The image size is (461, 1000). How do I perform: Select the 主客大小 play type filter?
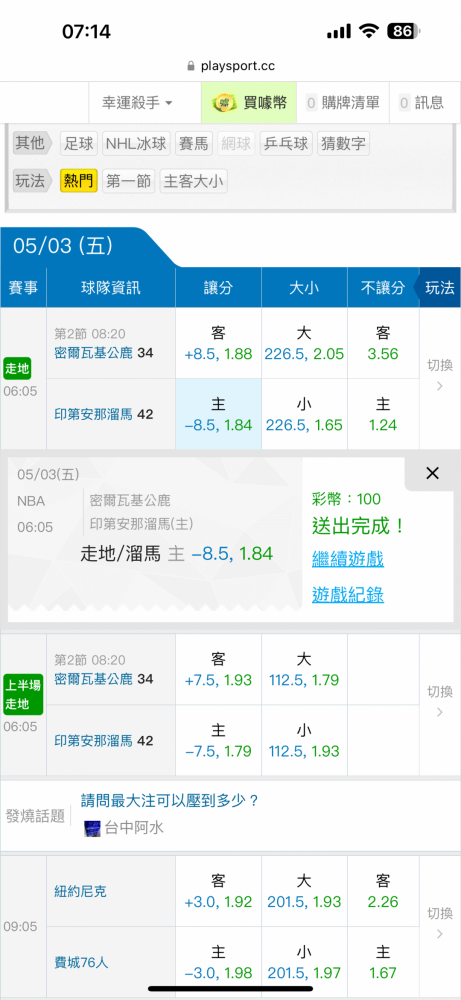coord(193,181)
